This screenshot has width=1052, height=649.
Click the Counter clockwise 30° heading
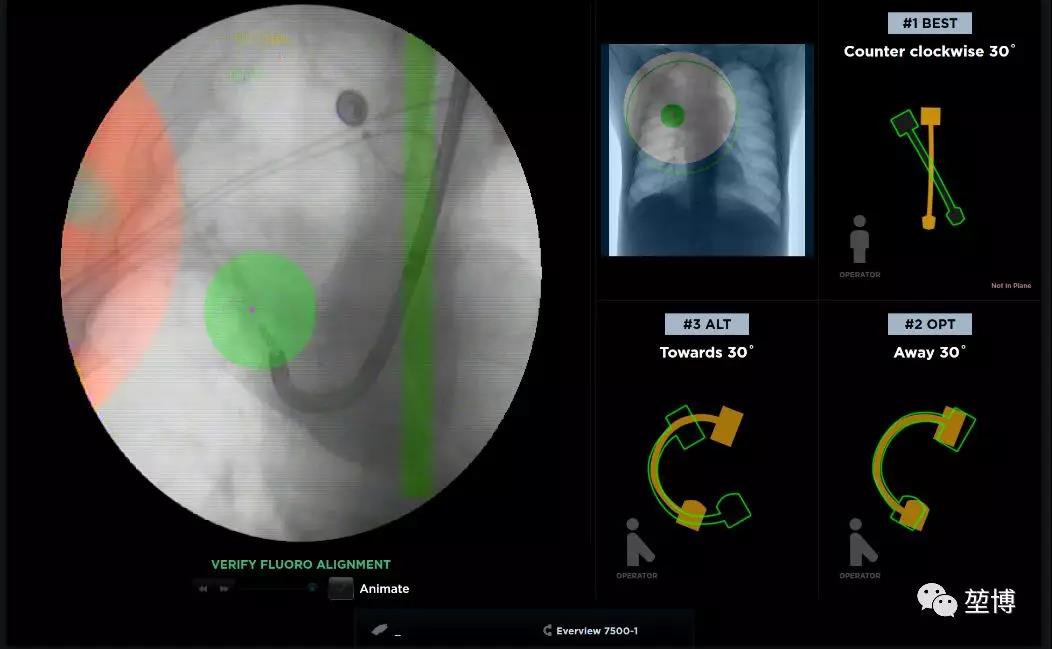[929, 51]
